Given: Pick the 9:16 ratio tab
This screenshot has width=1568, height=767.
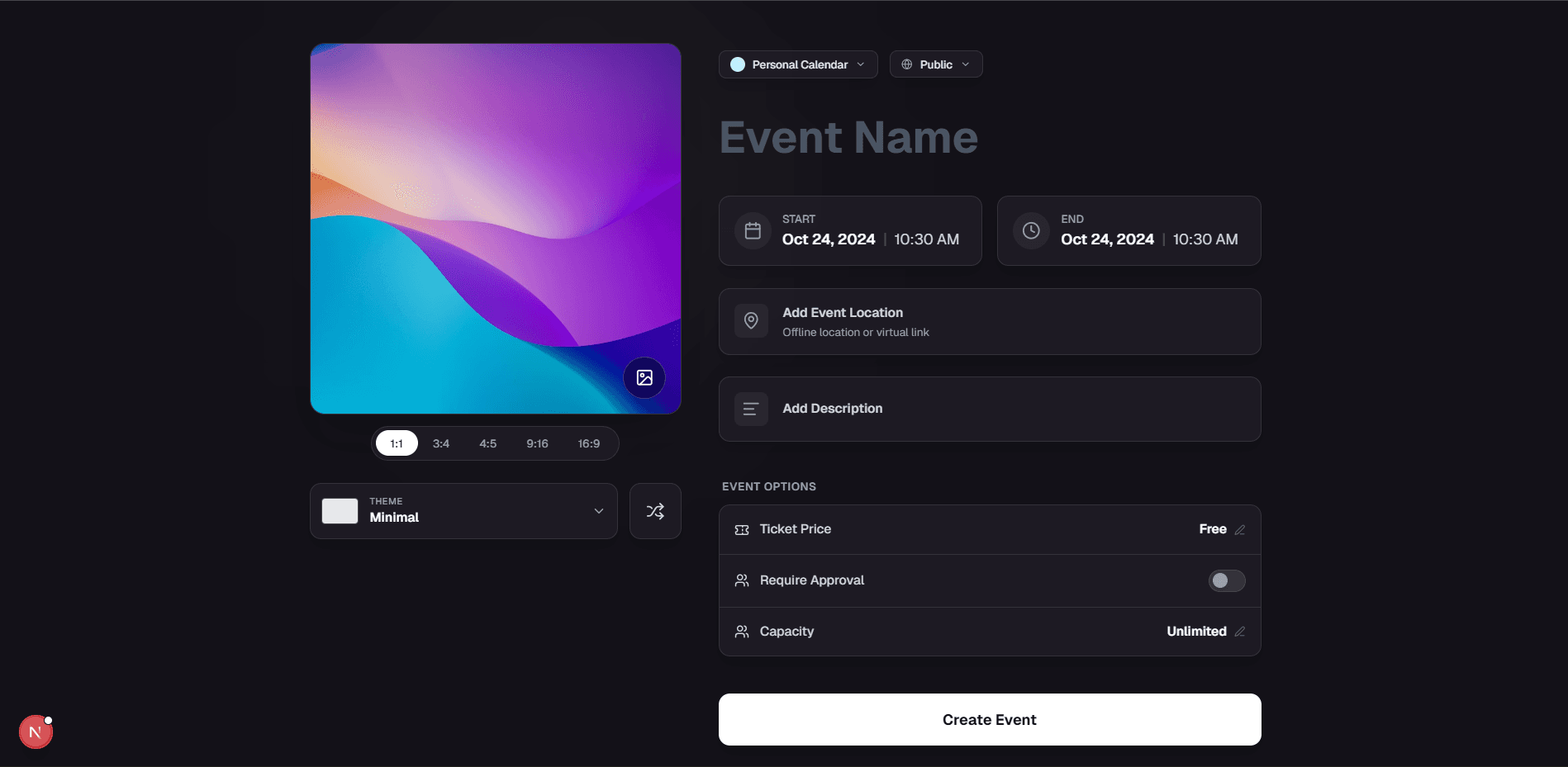Looking at the screenshot, I should pyautogui.click(x=537, y=443).
